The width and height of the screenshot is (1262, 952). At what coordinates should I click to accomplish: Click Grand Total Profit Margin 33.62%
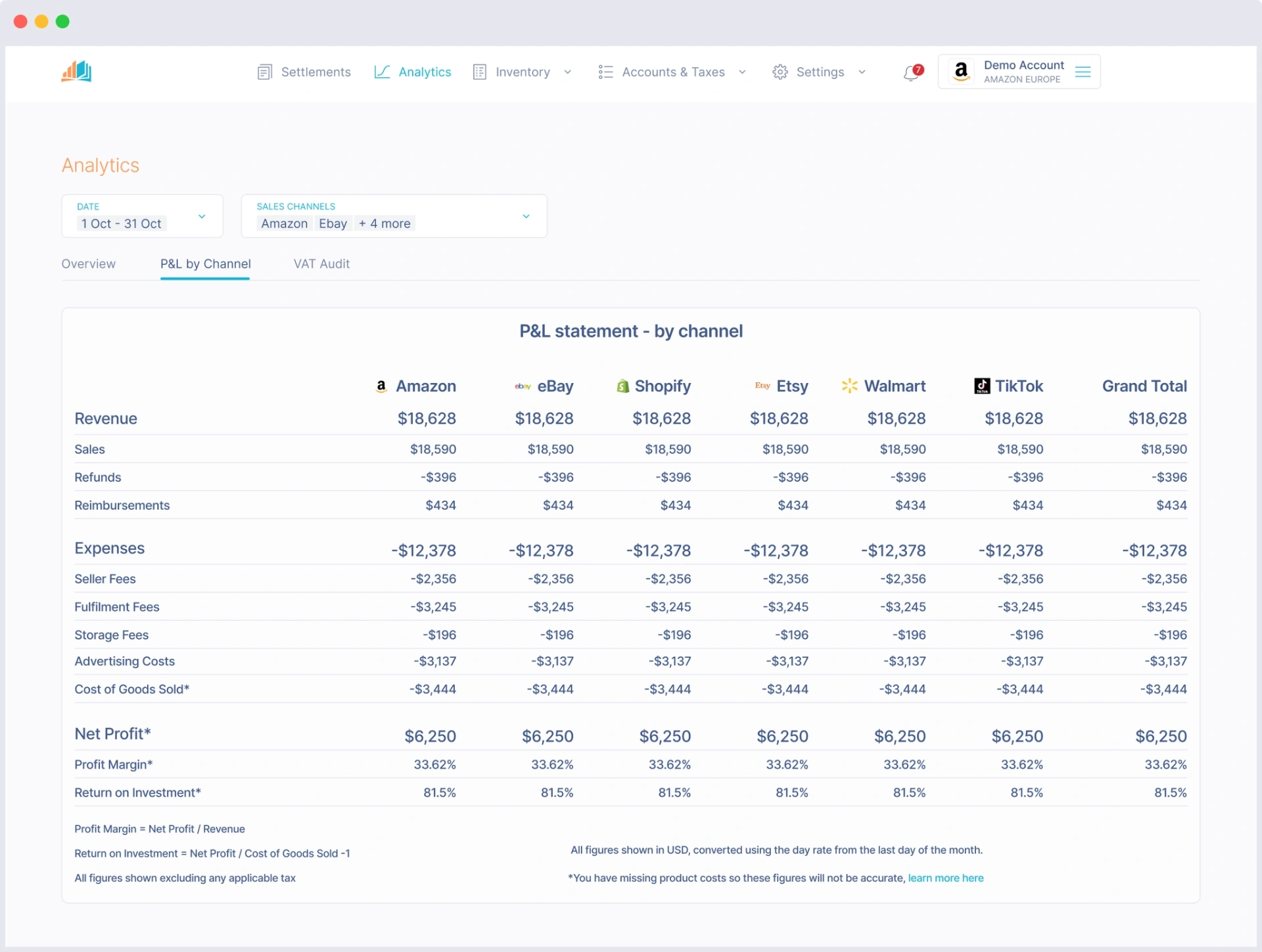[1165, 765]
